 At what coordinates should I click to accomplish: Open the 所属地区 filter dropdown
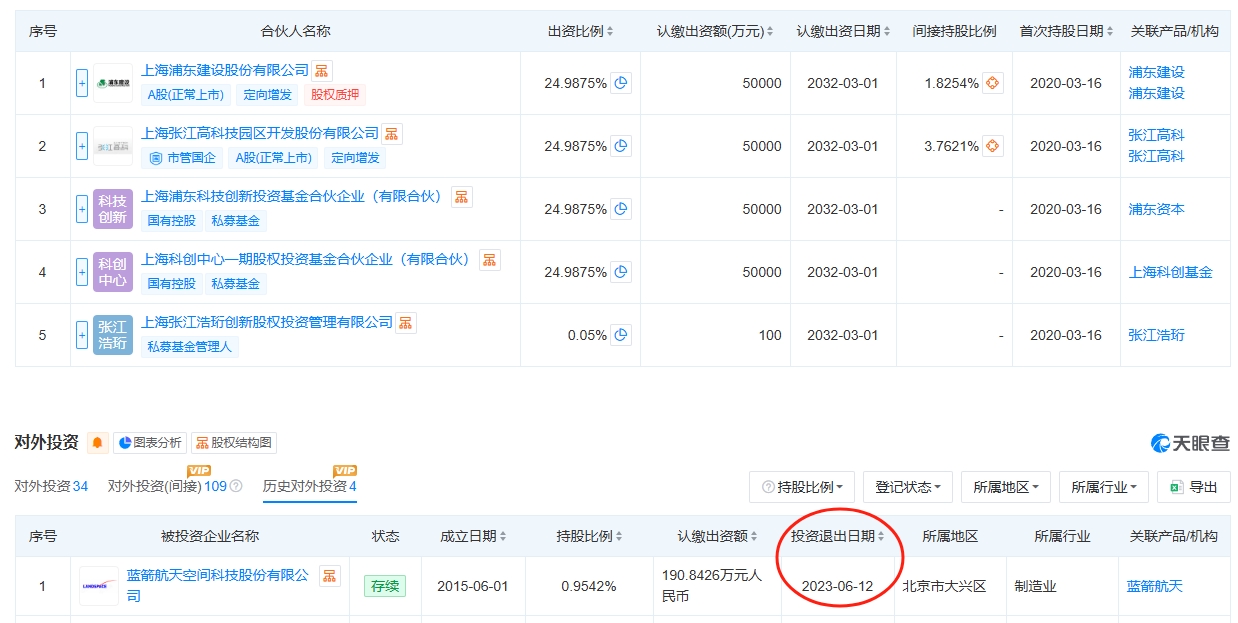tap(1005, 487)
